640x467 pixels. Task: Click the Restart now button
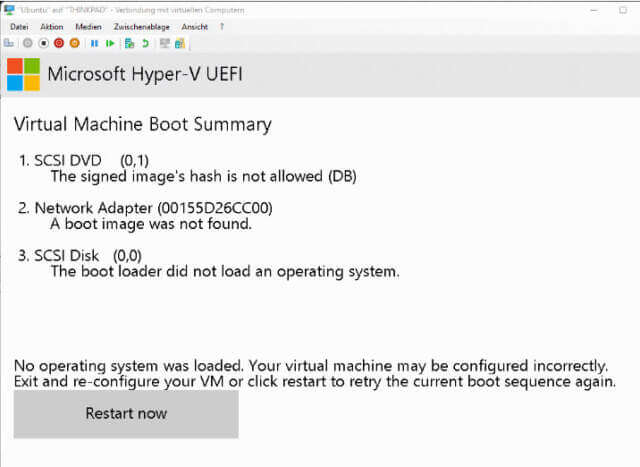click(126, 414)
